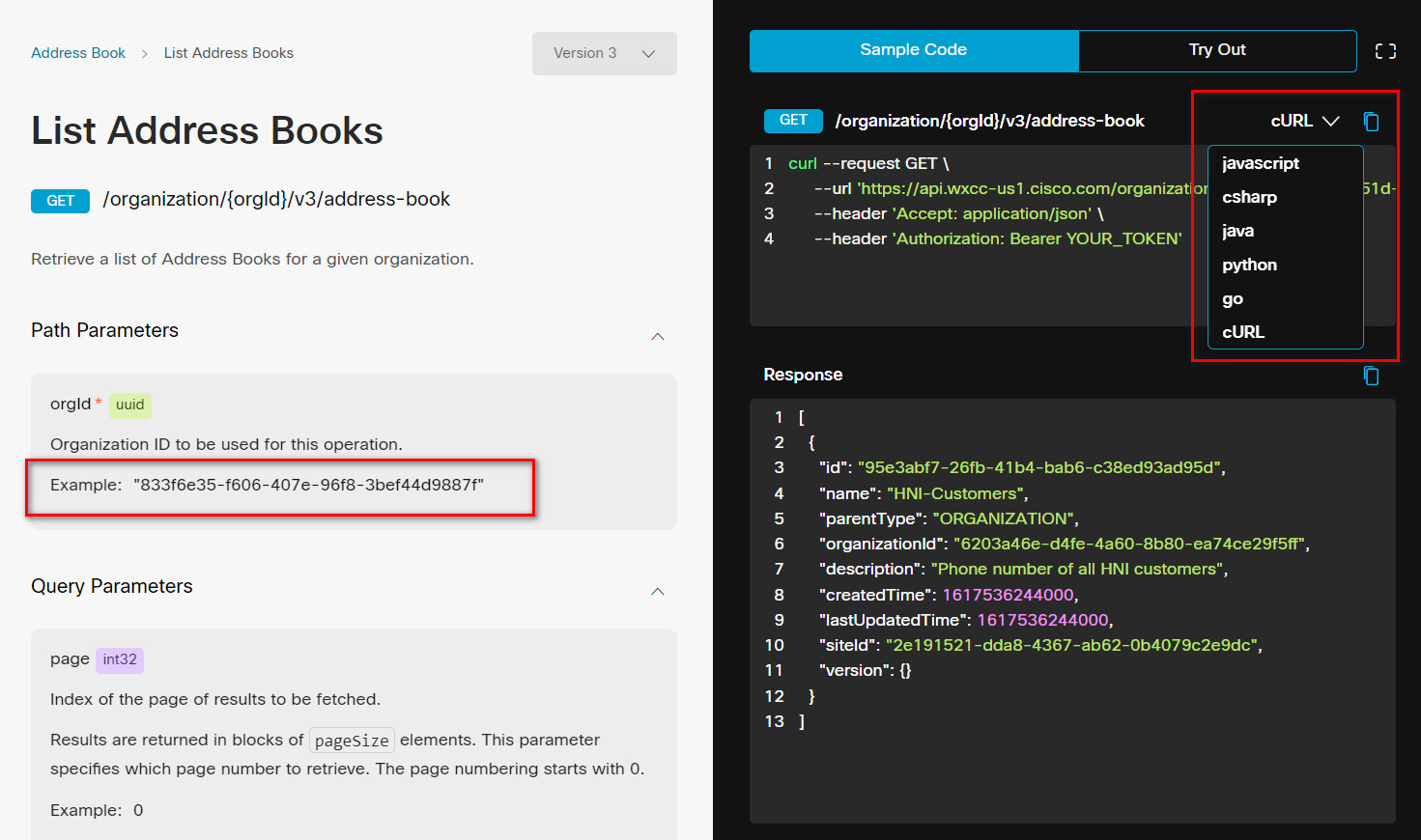Select python from language list

pyautogui.click(x=1249, y=265)
